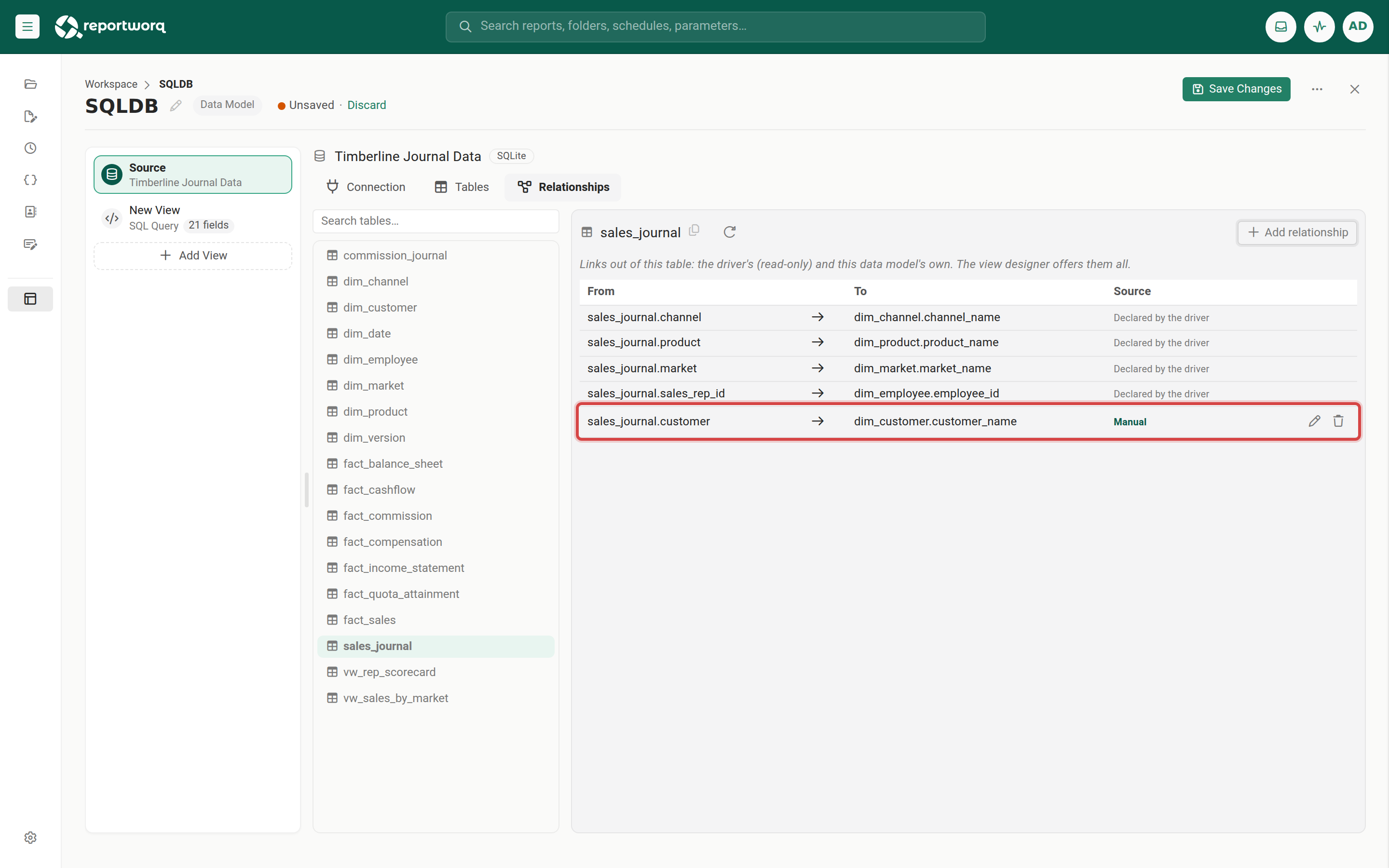Select the vw_rep_scorecard table
The image size is (1389, 868).
pos(436,672)
